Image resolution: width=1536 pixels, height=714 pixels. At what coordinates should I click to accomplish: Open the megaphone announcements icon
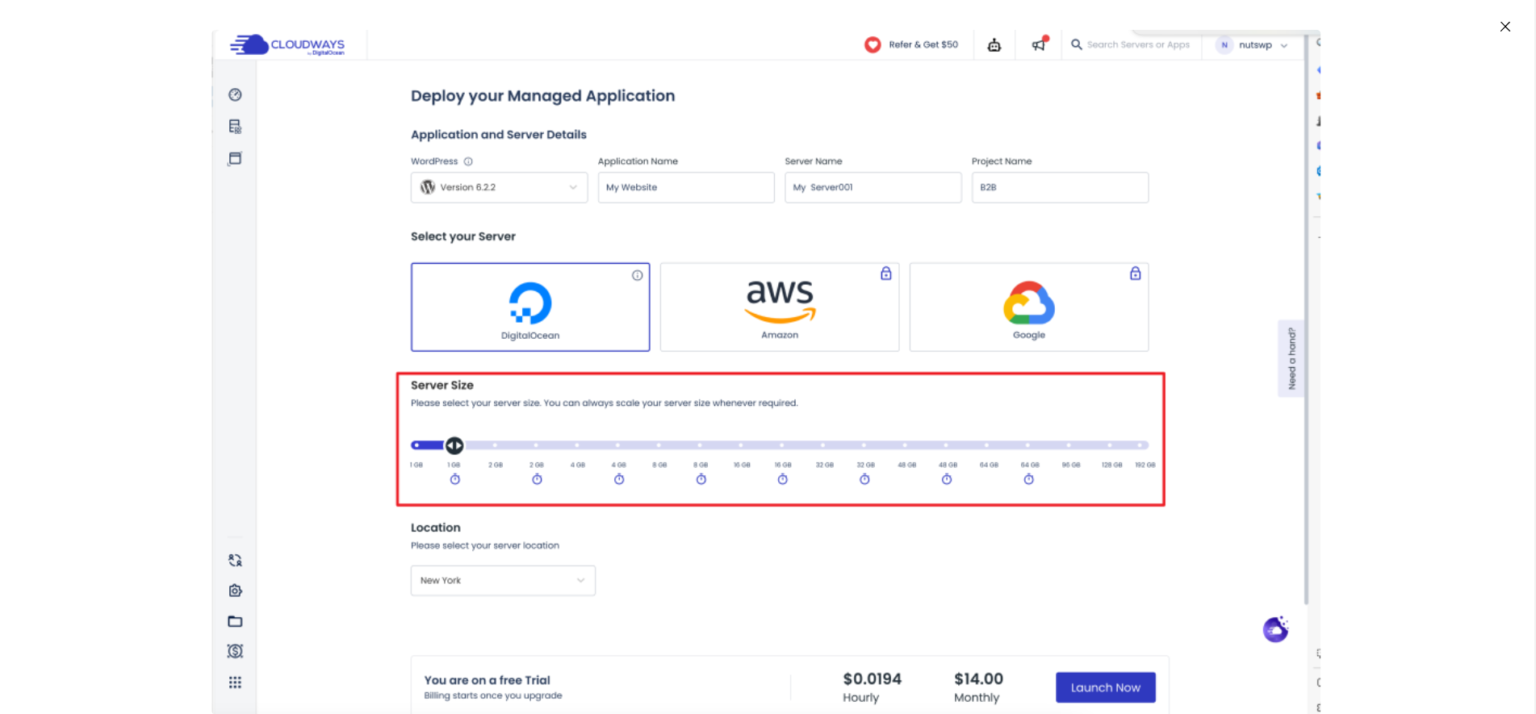(x=1039, y=45)
